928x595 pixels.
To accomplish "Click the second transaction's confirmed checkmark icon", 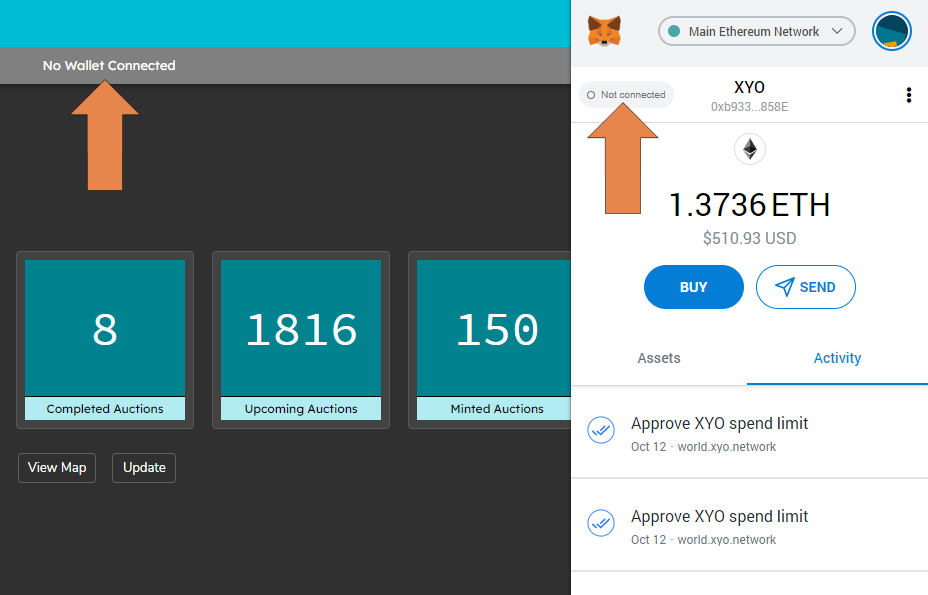I will tap(601, 523).
